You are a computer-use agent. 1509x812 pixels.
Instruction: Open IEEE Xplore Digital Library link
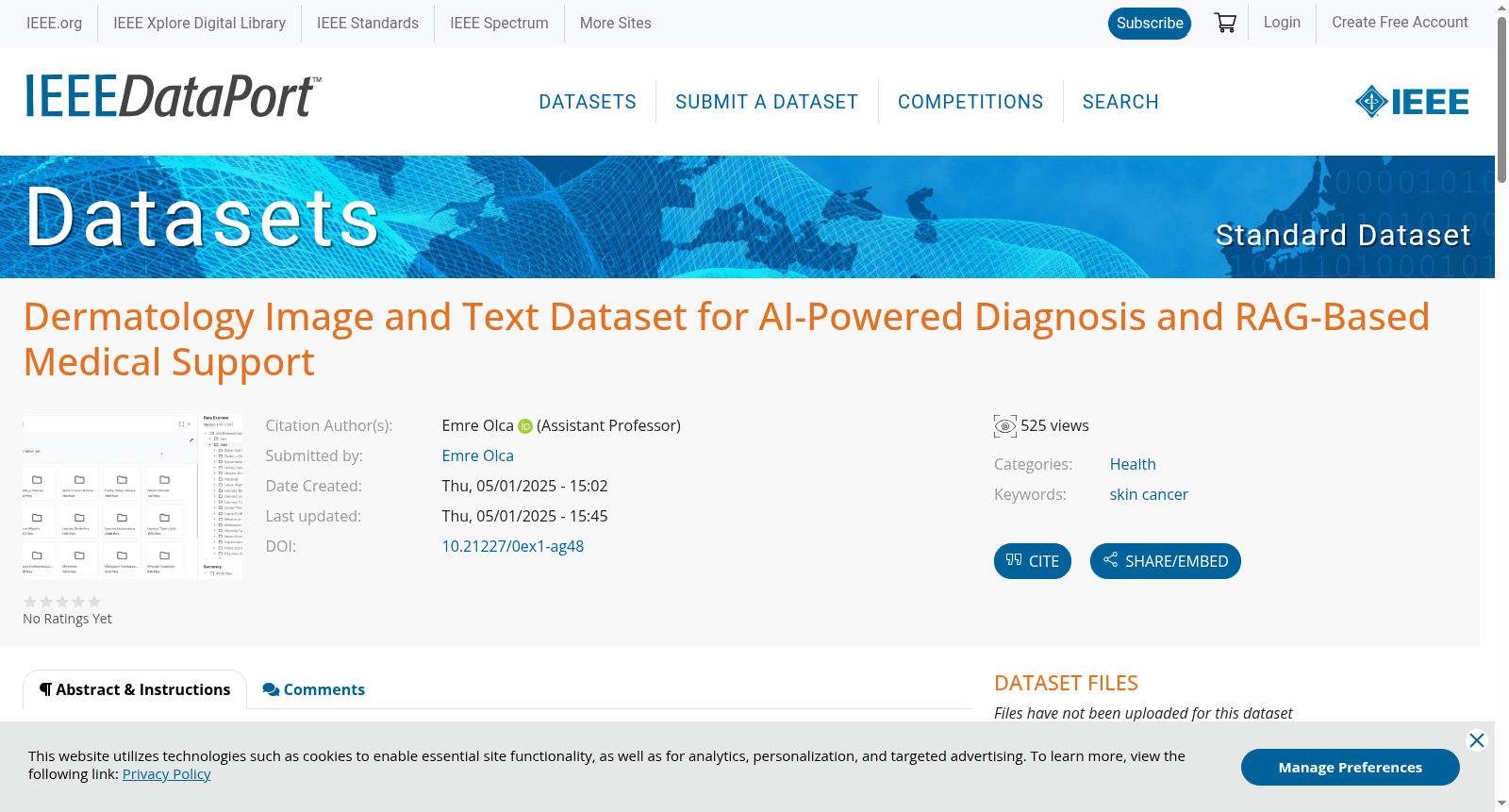click(x=199, y=23)
